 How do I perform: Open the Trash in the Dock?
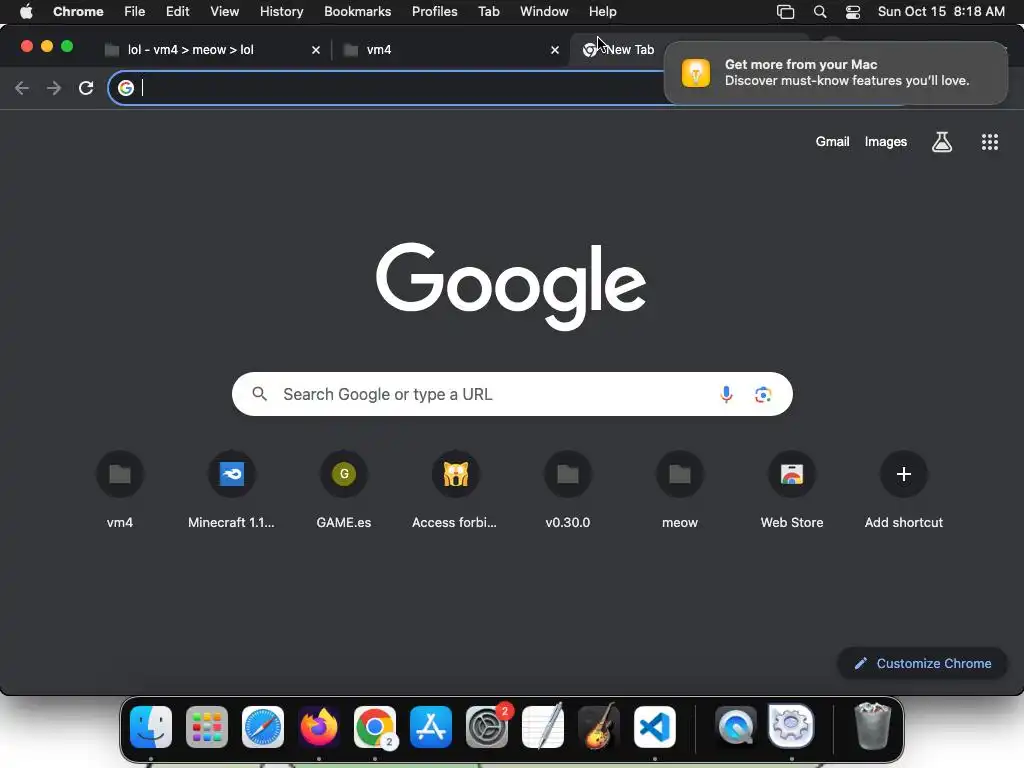point(872,726)
